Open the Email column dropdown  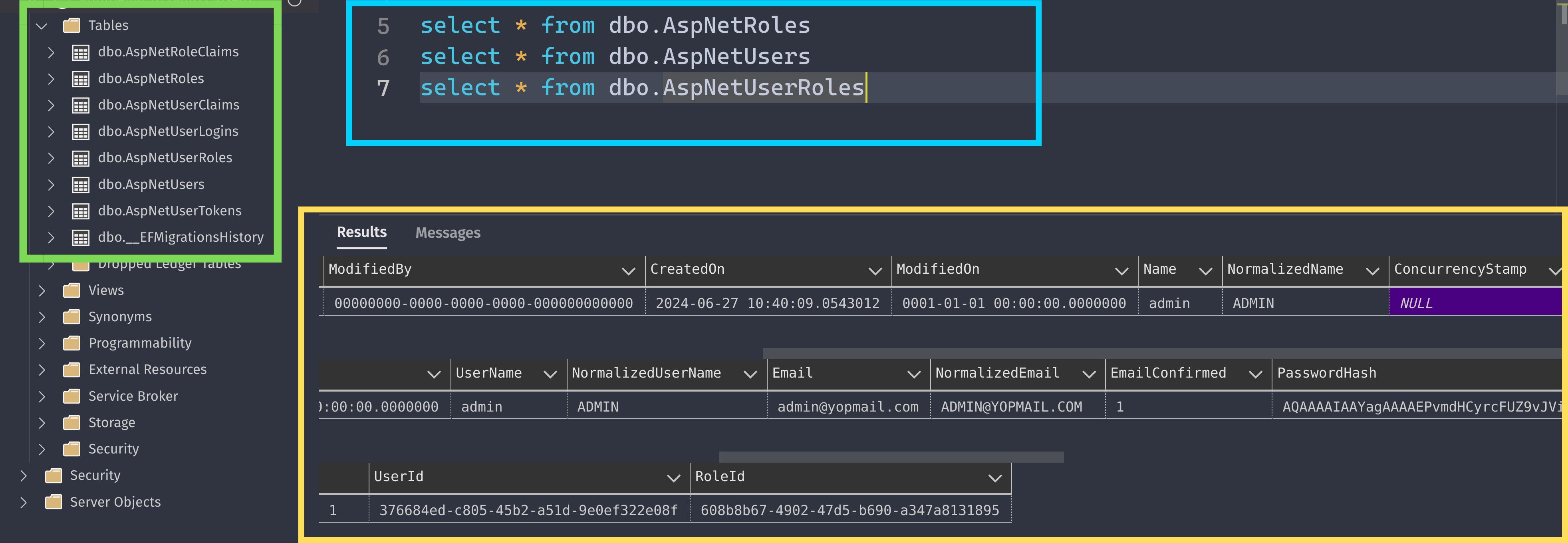pyautogui.click(x=914, y=374)
